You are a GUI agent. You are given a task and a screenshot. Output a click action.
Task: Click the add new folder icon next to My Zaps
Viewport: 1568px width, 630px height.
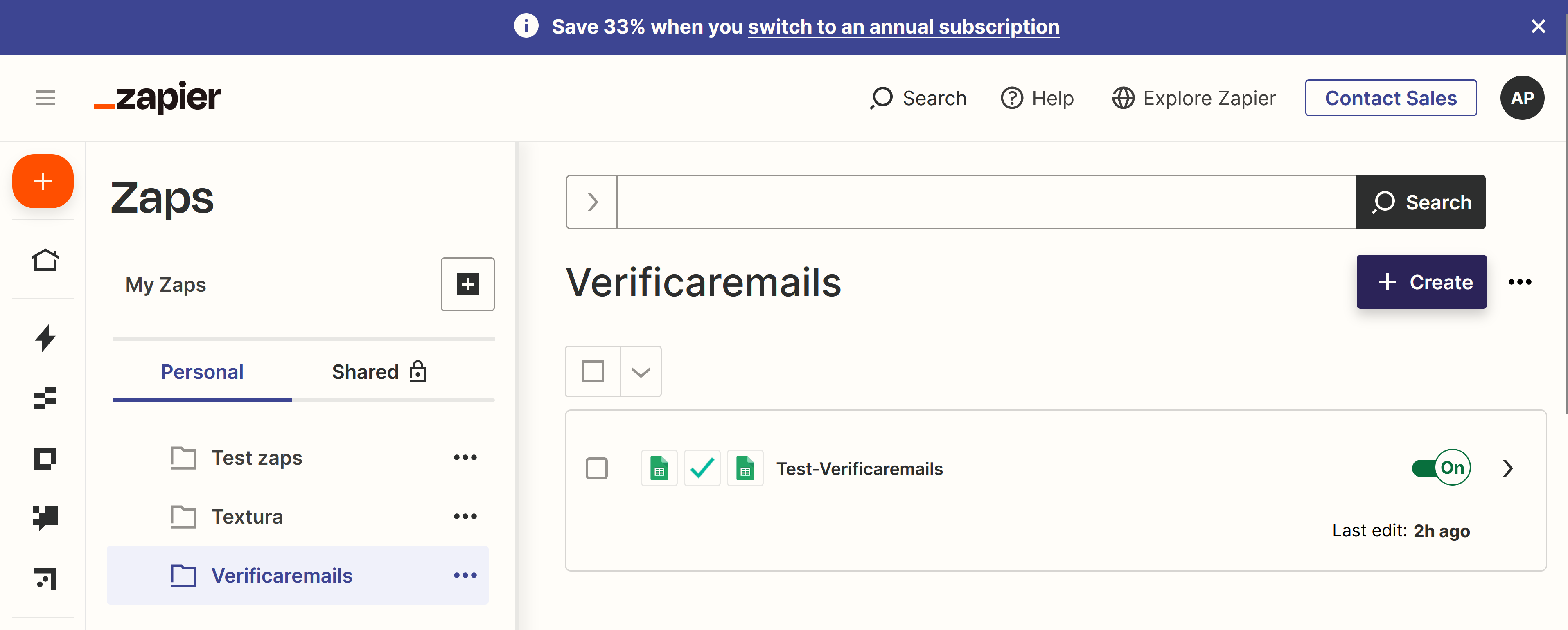[x=467, y=284]
